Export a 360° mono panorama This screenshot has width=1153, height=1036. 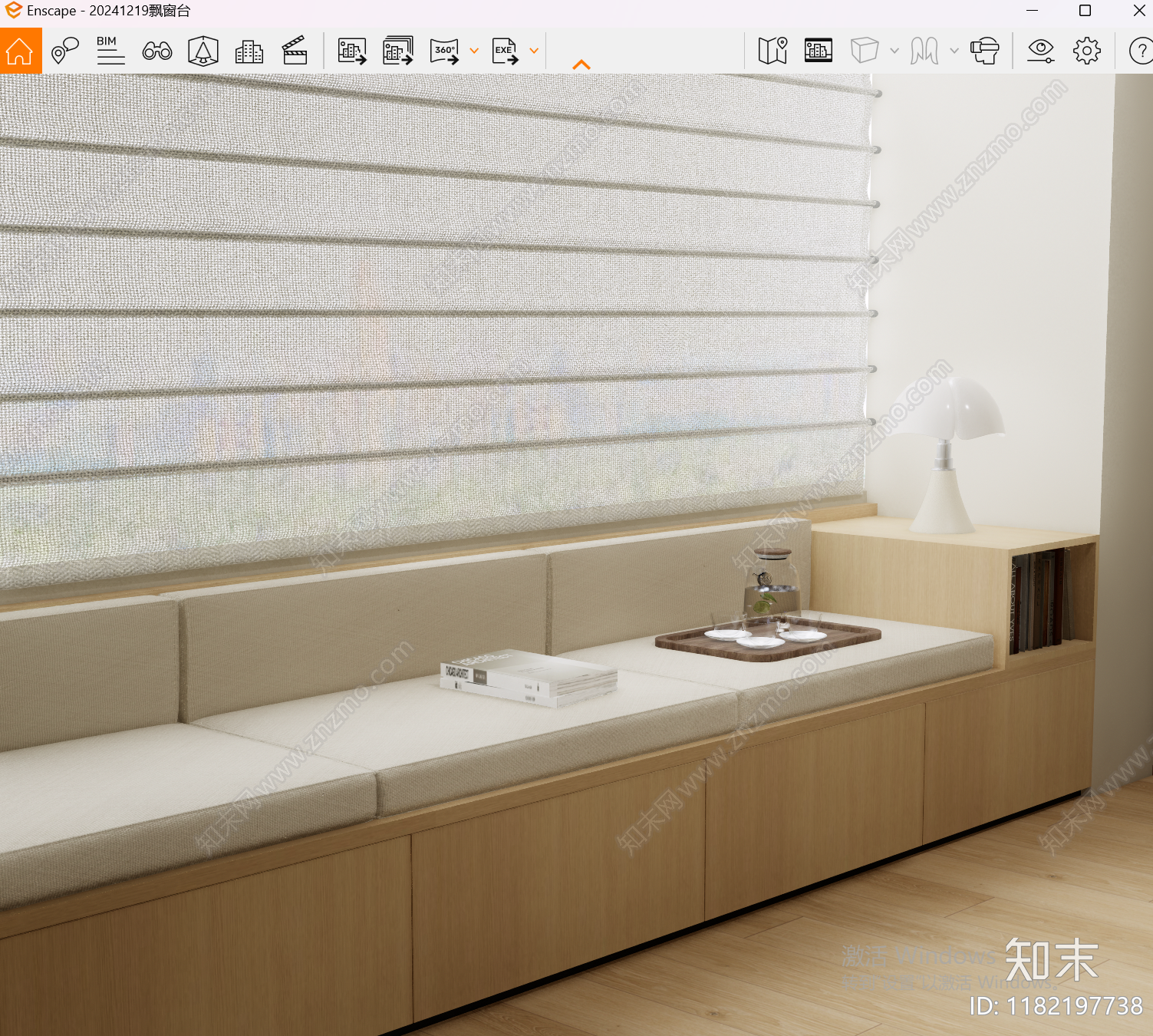click(445, 51)
